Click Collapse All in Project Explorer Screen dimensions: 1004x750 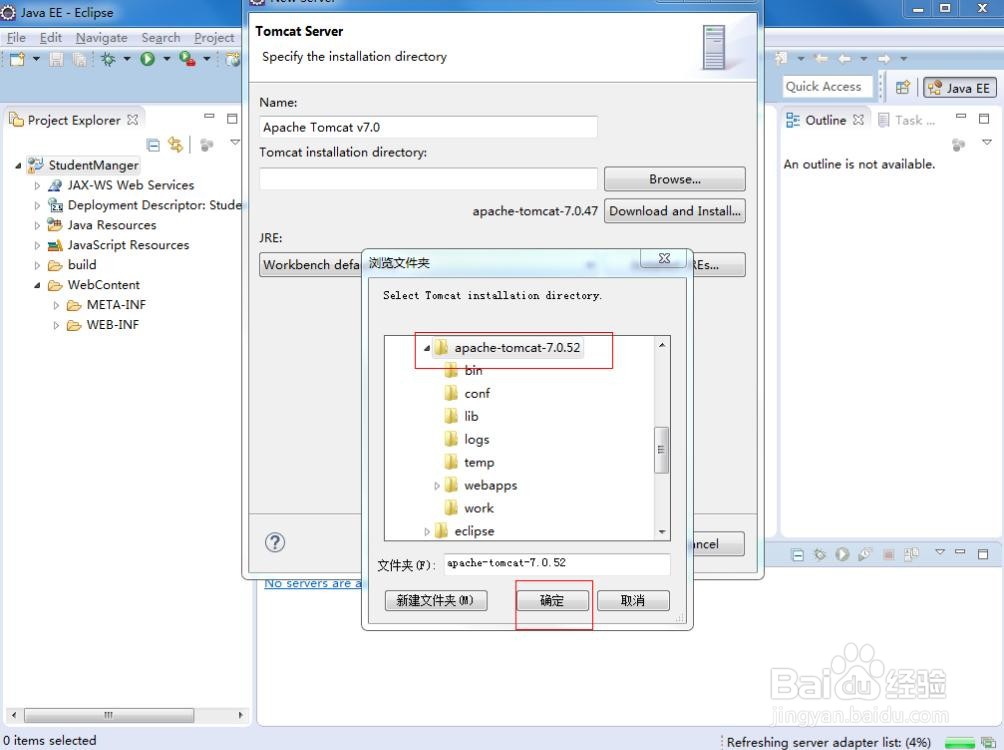(x=153, y=145)
